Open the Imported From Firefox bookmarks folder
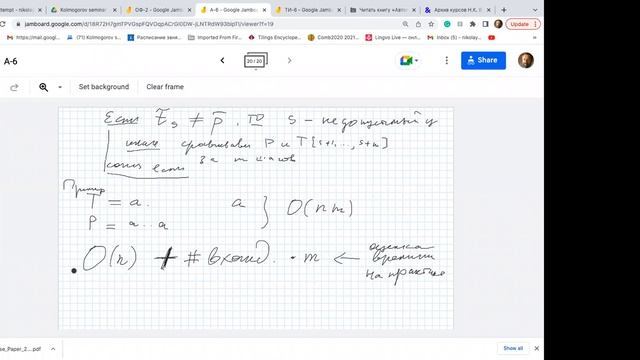The height and width of the screenshot is (360, 640). pos(215,38)
